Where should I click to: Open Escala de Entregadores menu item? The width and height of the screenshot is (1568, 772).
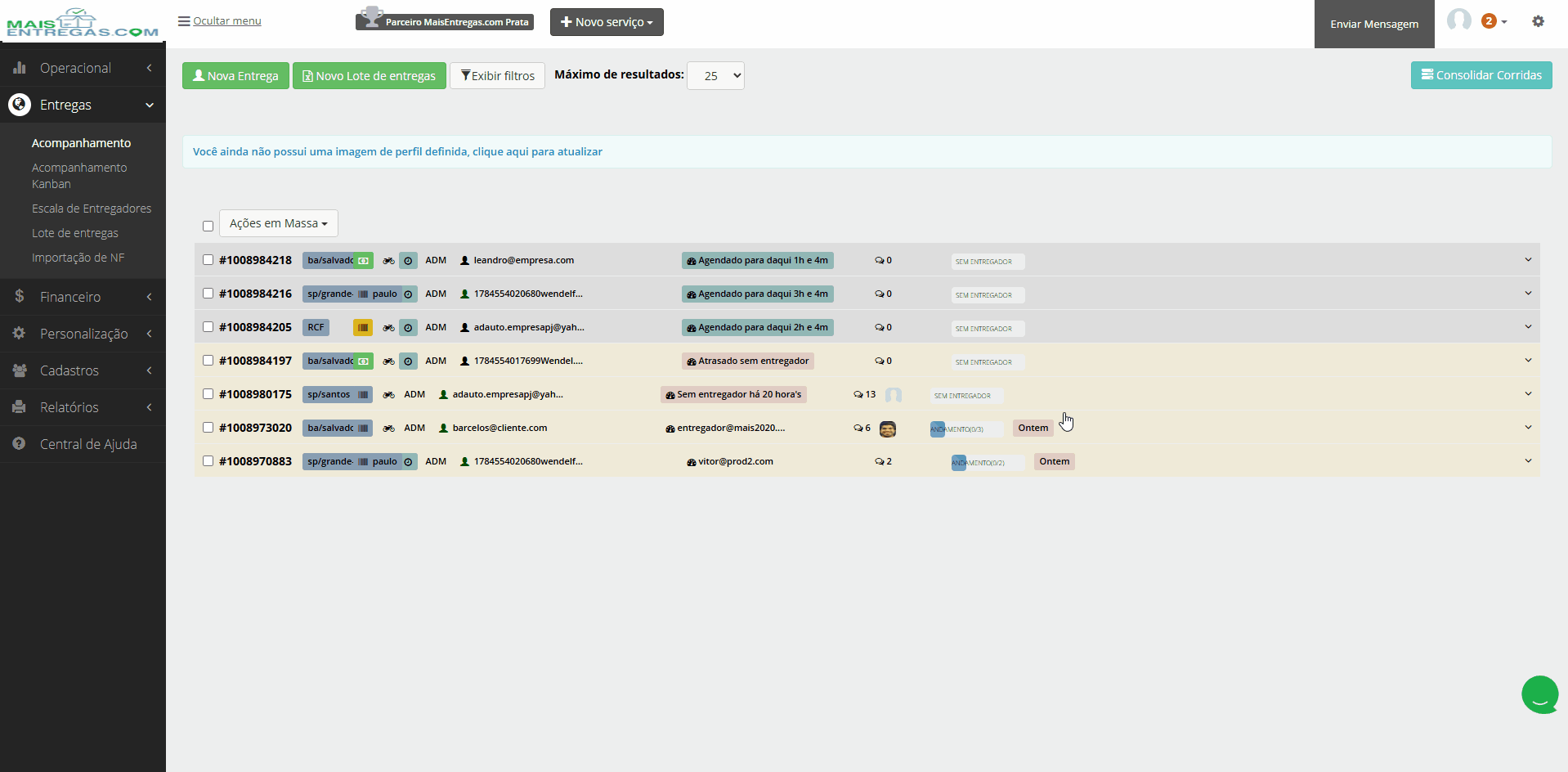click(92, 209)
